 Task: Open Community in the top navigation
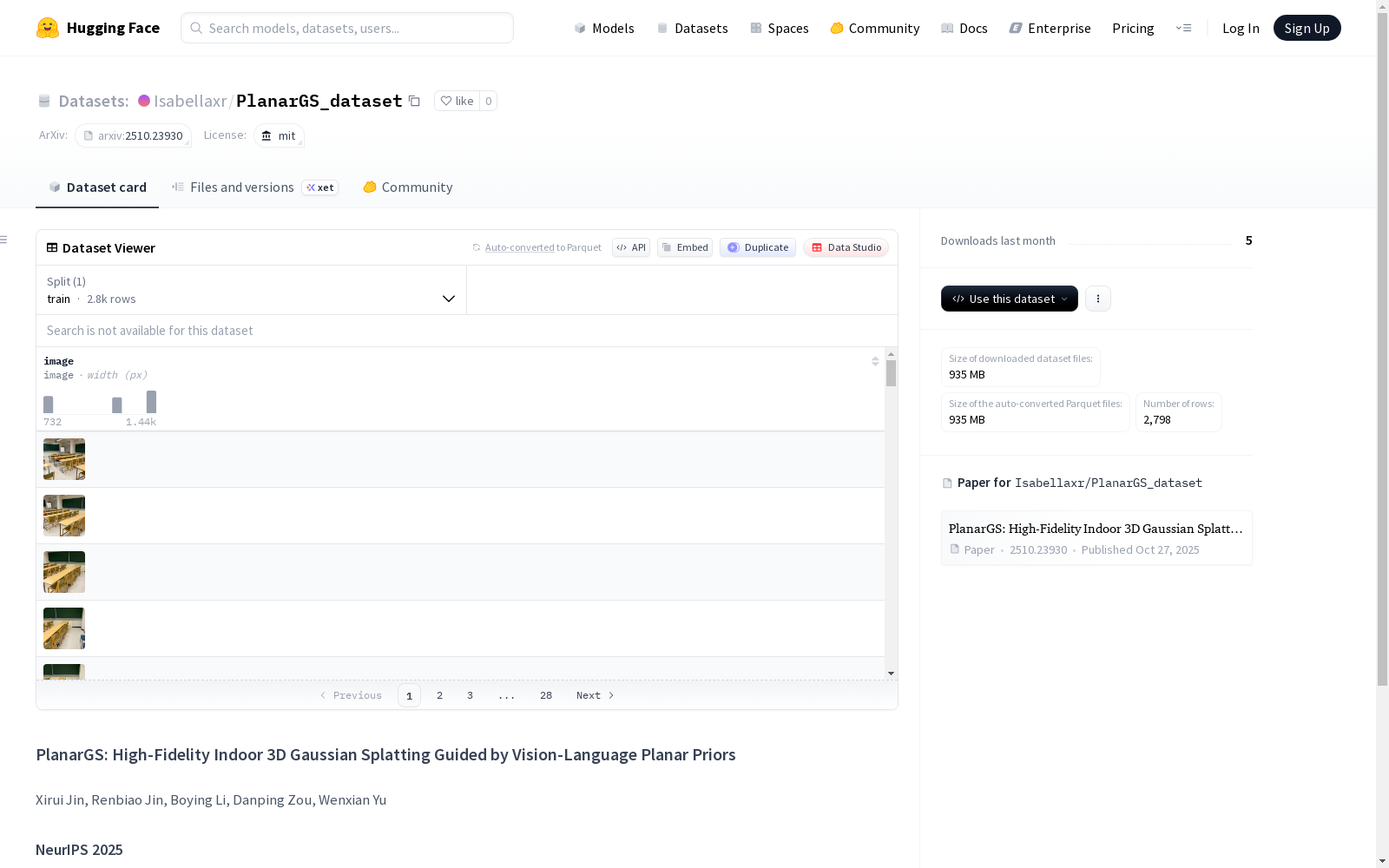pyautogui.click(x=875, y=28)
